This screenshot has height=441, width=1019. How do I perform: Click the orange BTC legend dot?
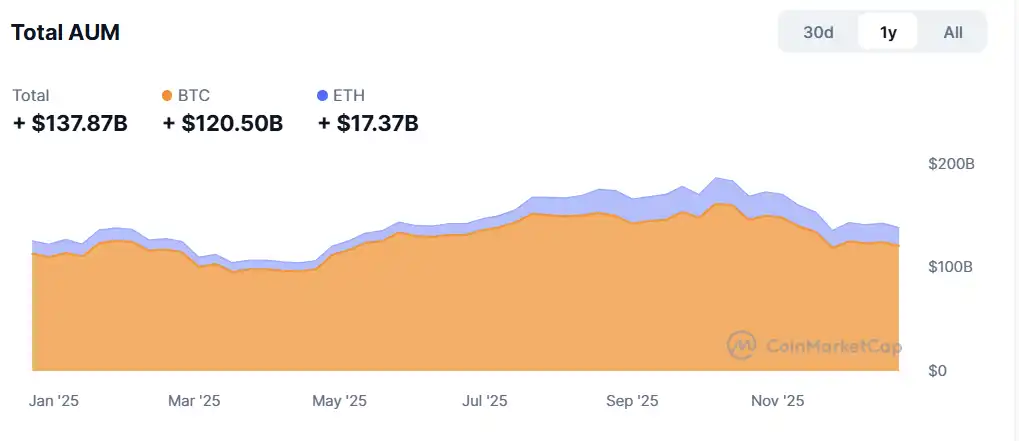pos(167,96)
